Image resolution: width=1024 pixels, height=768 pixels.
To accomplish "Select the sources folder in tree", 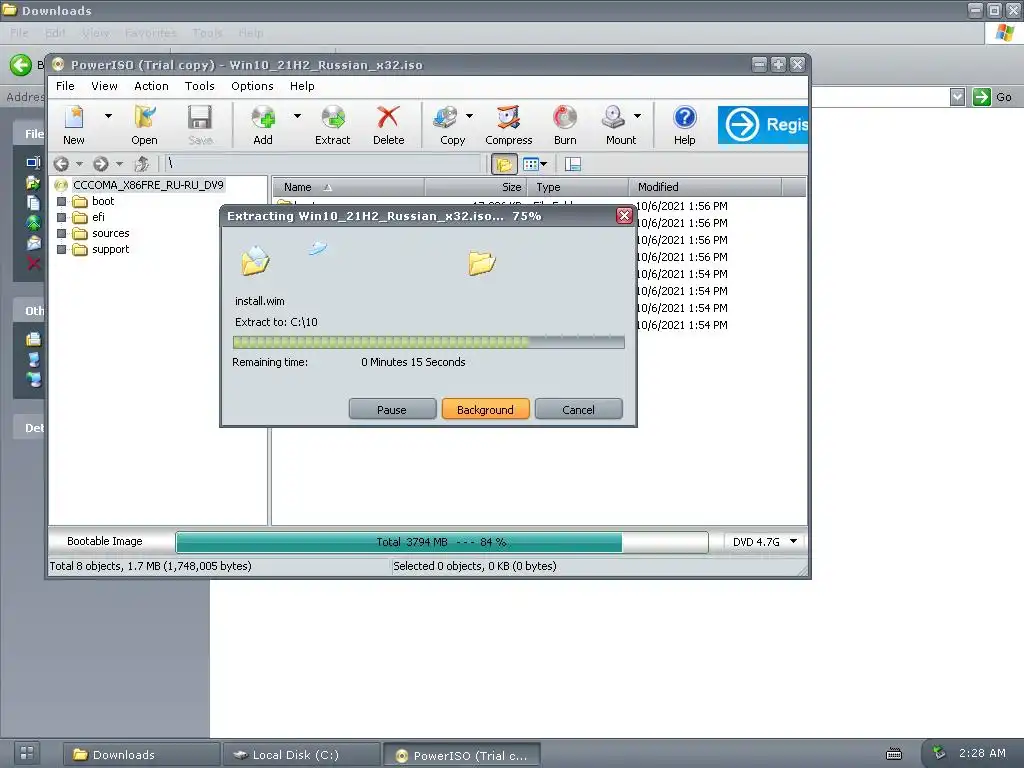I will pos(110,233).
